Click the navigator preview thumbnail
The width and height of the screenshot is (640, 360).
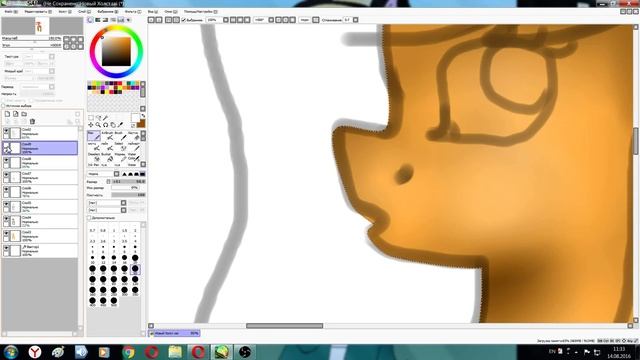(x=42, y=26)
